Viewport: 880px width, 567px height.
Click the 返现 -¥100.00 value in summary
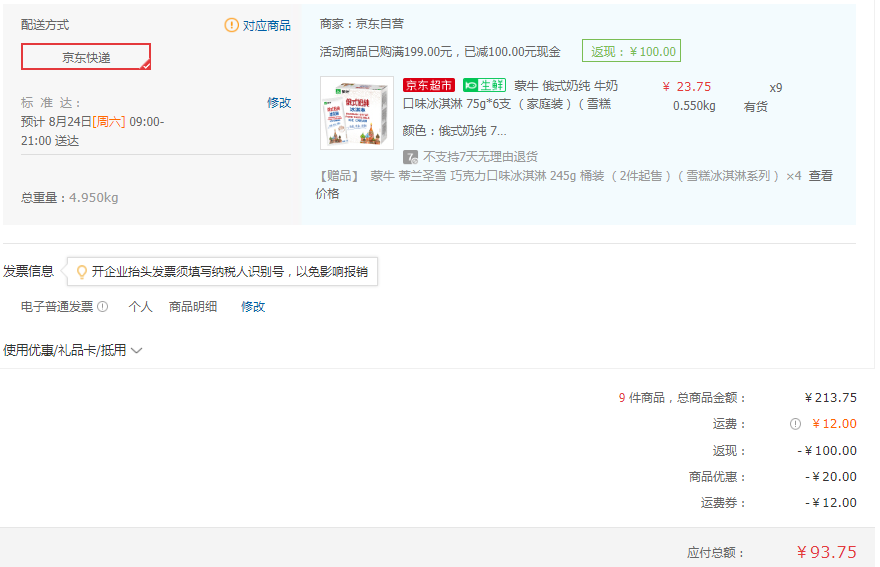[827, 451]
